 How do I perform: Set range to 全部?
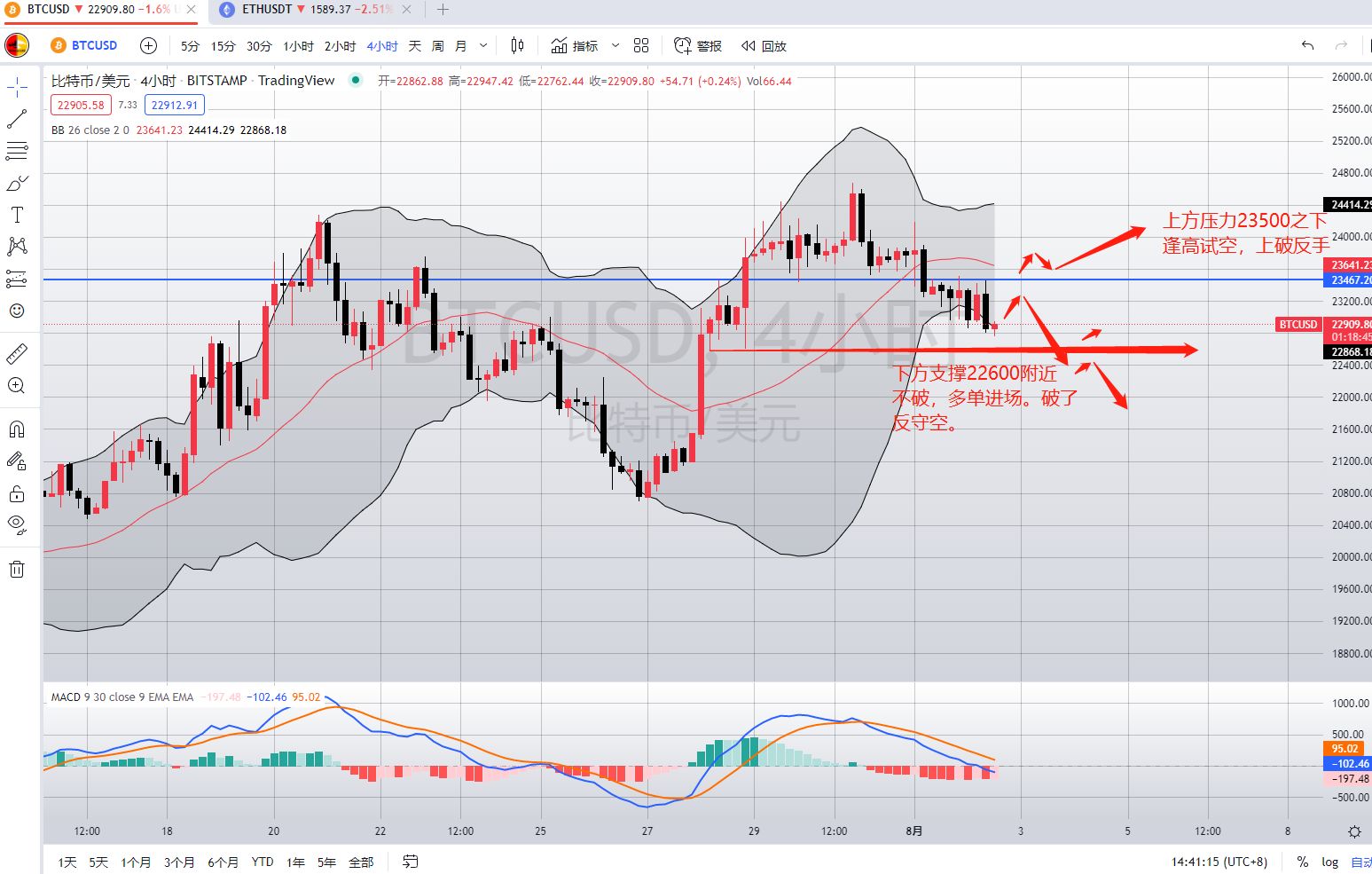[361, 862]
